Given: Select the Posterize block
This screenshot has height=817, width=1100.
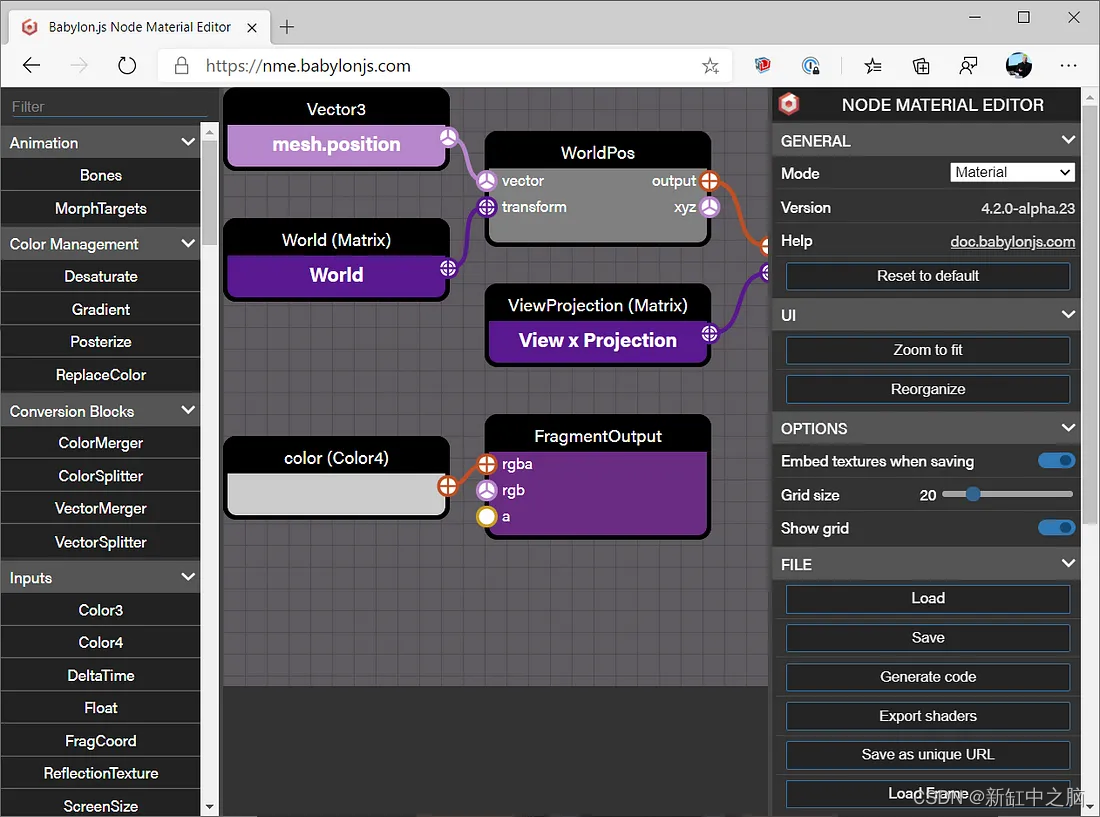Looking at the screenshot, I should click(100, 342).
